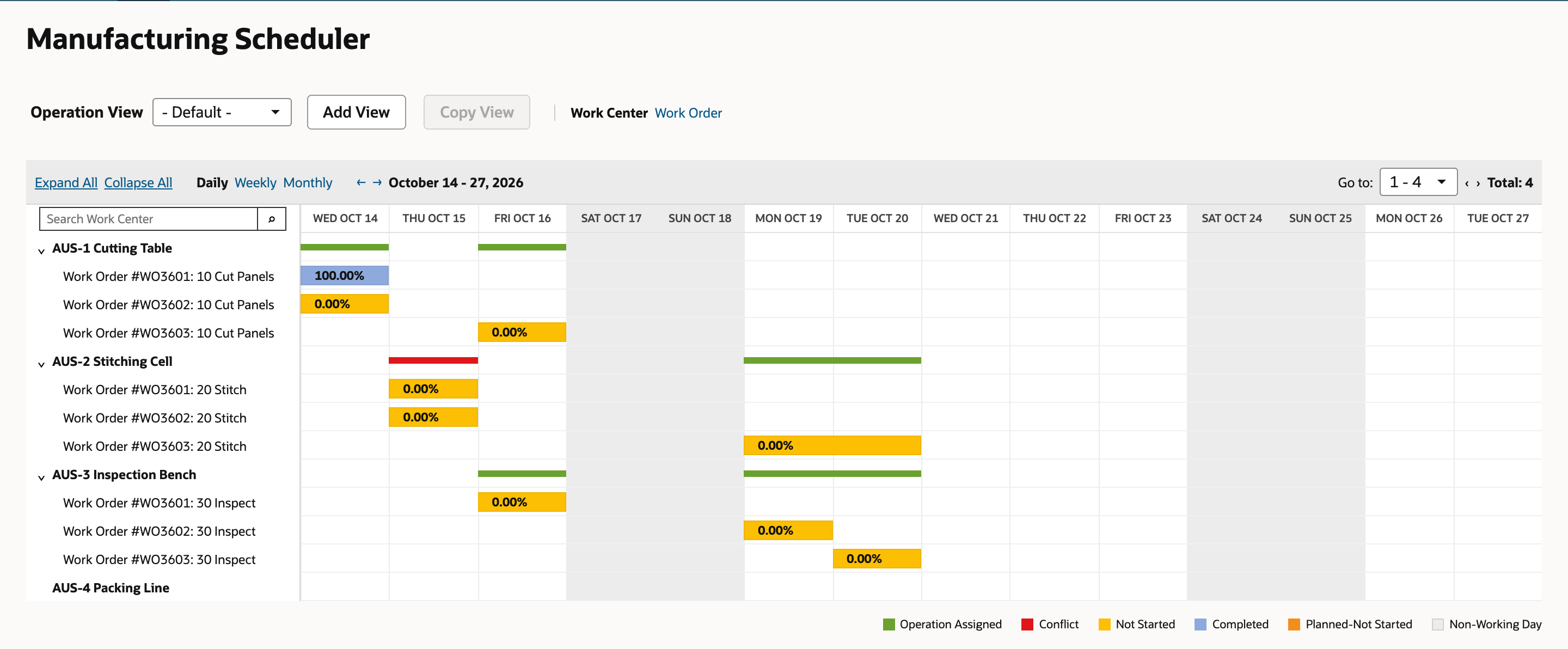Click the MON OCT 19 column header
Viewport: 1568px width, 649px height.
point(788,218)
